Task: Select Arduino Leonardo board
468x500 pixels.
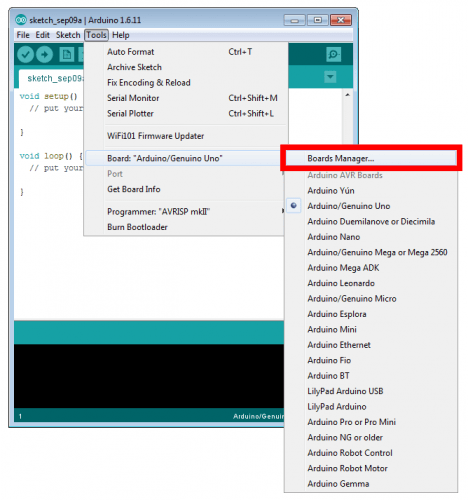Action: 371,283
